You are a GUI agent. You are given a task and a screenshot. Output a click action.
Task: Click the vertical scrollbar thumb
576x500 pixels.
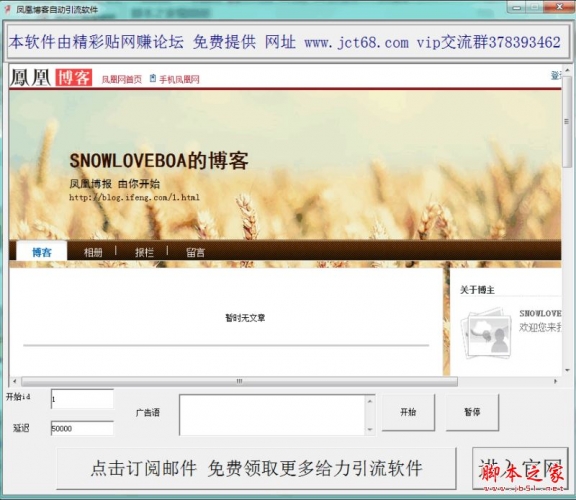point(567,121)
